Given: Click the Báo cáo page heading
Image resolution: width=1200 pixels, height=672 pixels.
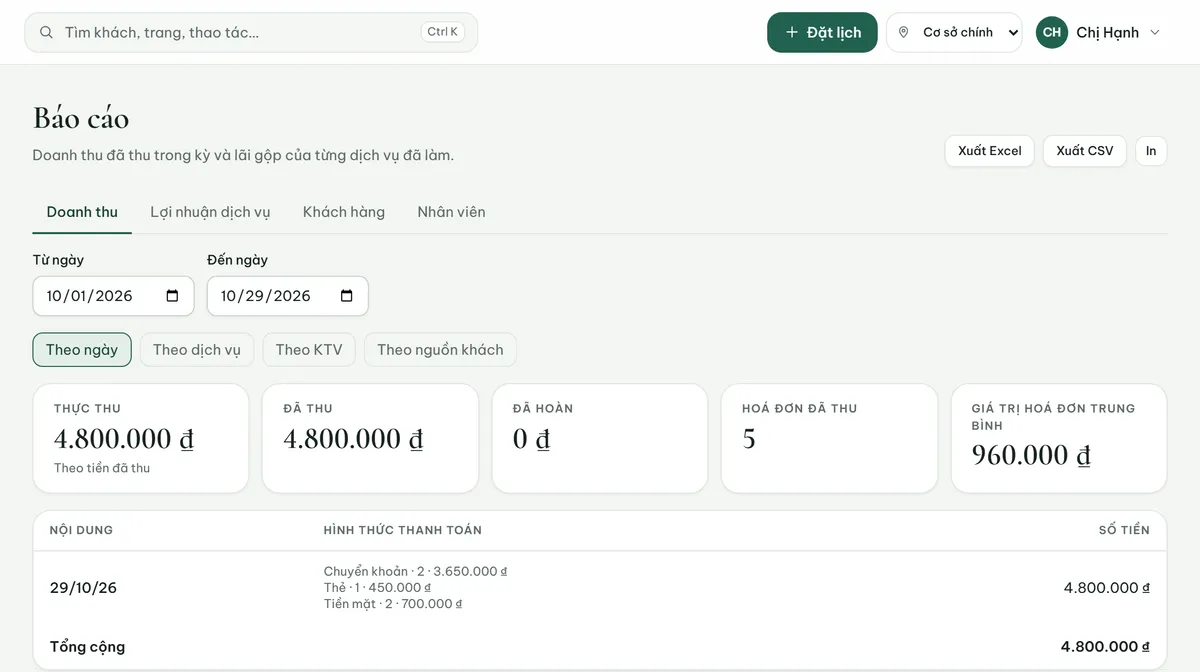Looking at the screenshot, I should pos(81,118).
